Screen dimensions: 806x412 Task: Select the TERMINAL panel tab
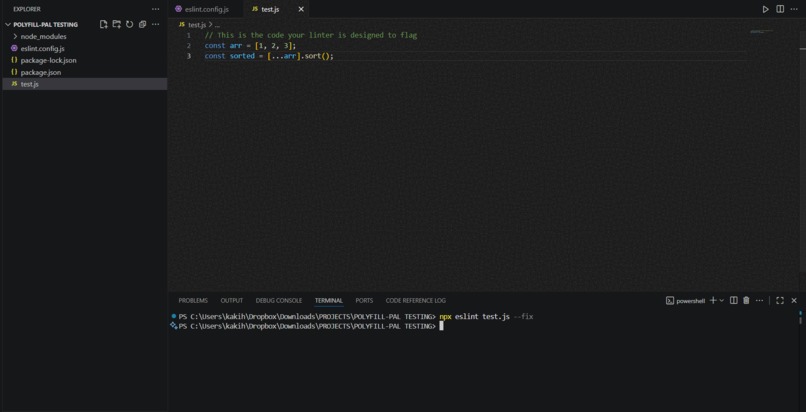click(x=328, y=301)
